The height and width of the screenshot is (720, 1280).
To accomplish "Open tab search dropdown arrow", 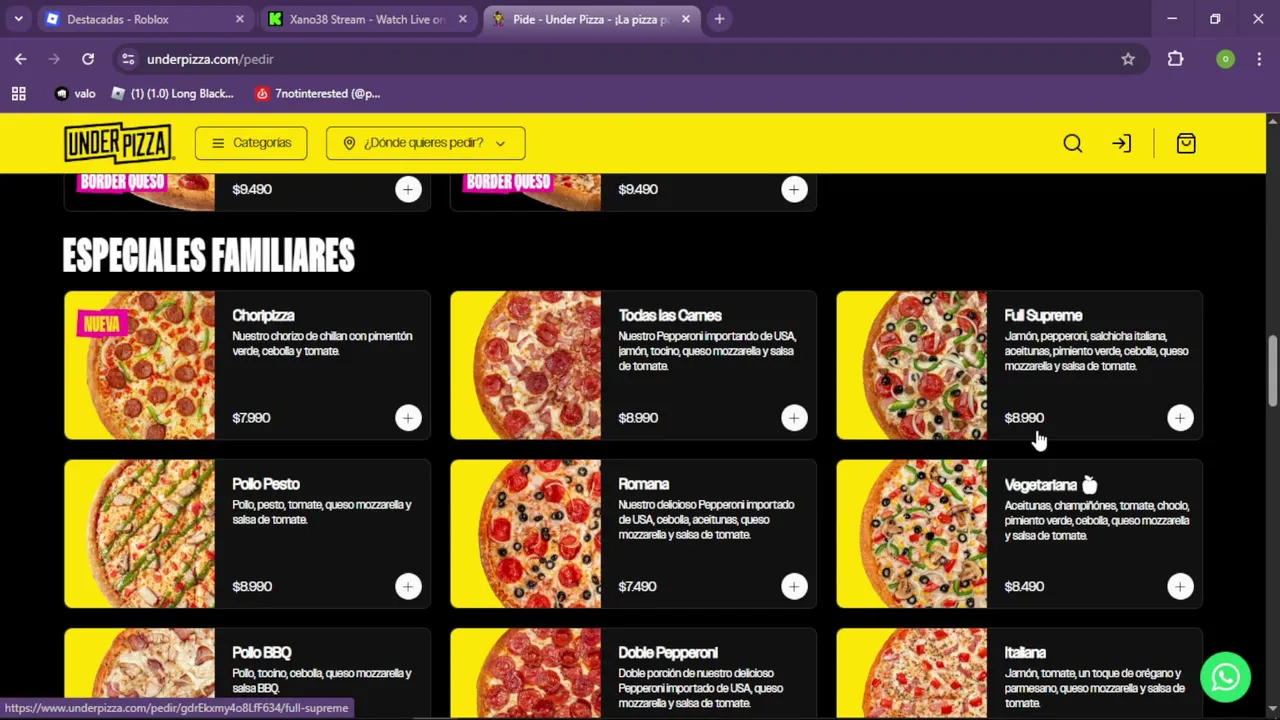I will [x=18, y=19].
